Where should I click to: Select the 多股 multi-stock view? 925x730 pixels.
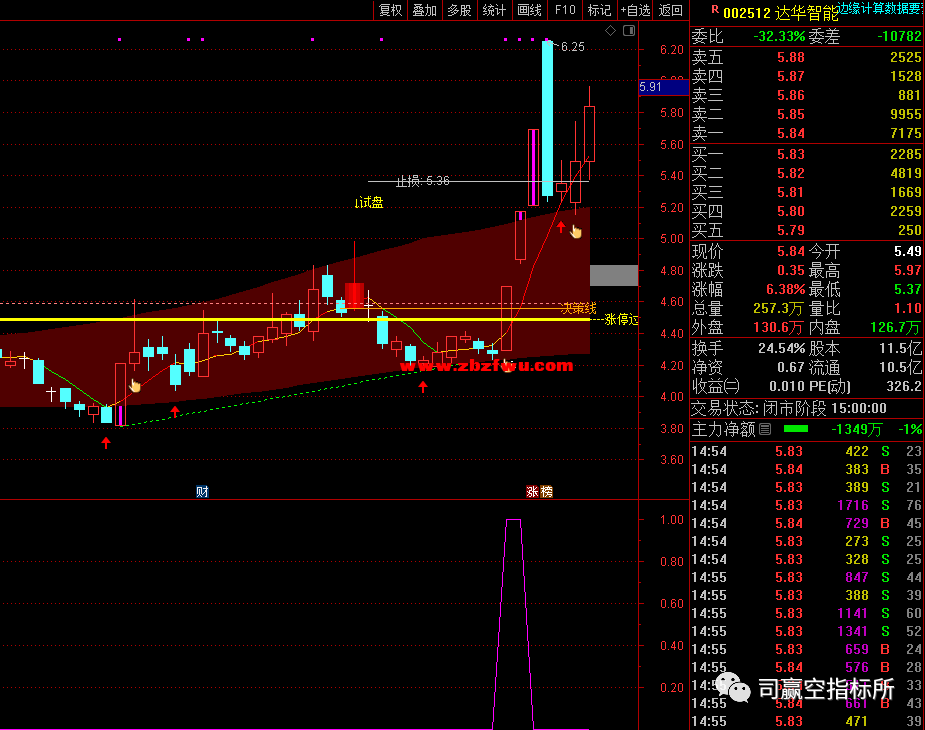[x=460, y=10]
